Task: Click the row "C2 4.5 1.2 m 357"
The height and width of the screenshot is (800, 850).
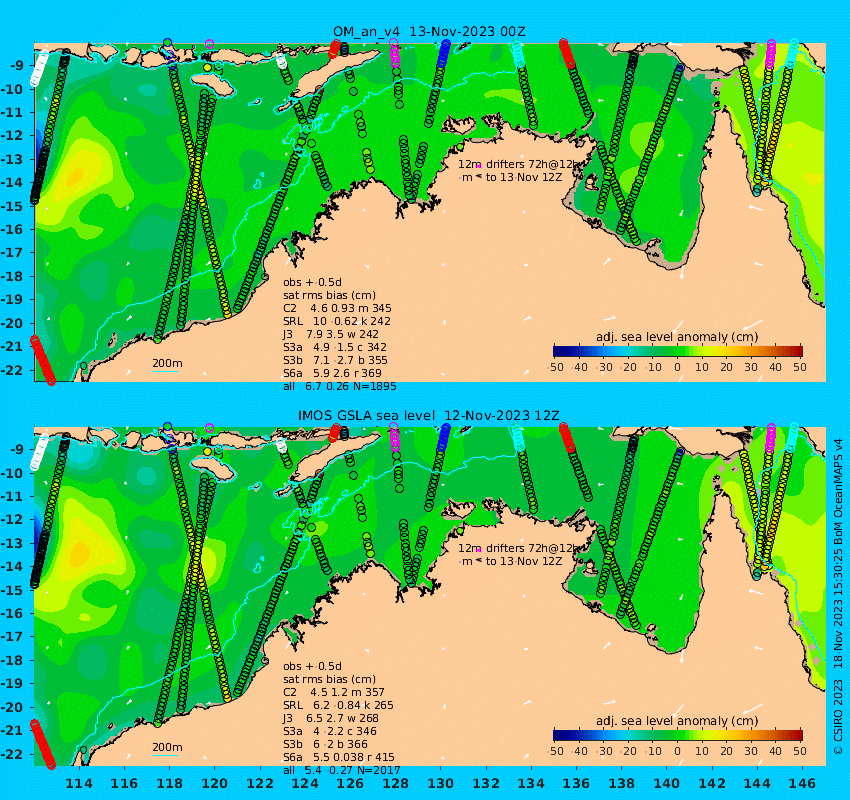Action: pyautogui.click(x=333, y=693)
